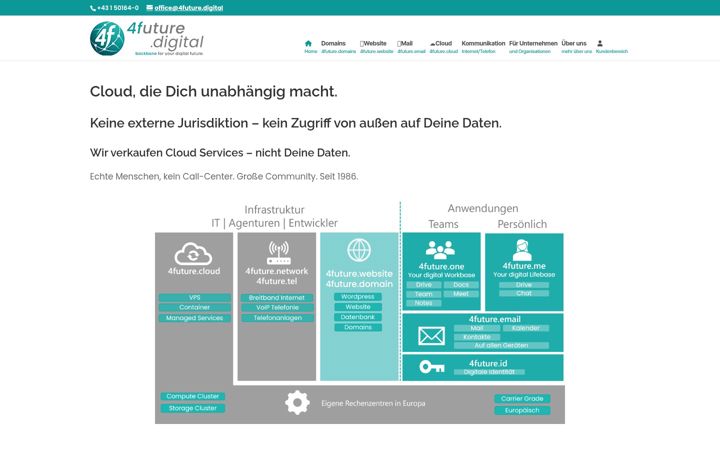
Task: Select the Kalender label in 4future.email
Action: click(526, 328)
